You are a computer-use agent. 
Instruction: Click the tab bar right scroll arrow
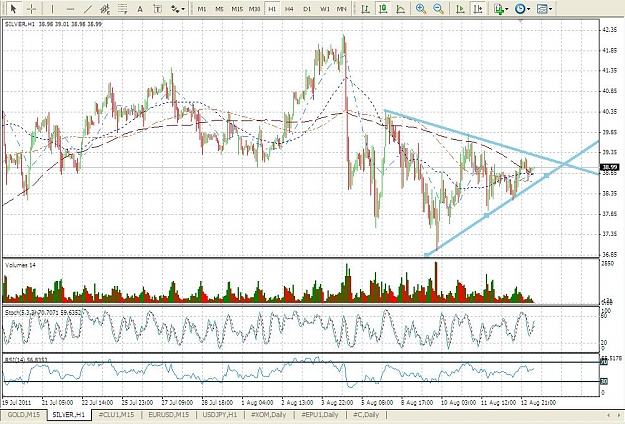coord(618,415)
